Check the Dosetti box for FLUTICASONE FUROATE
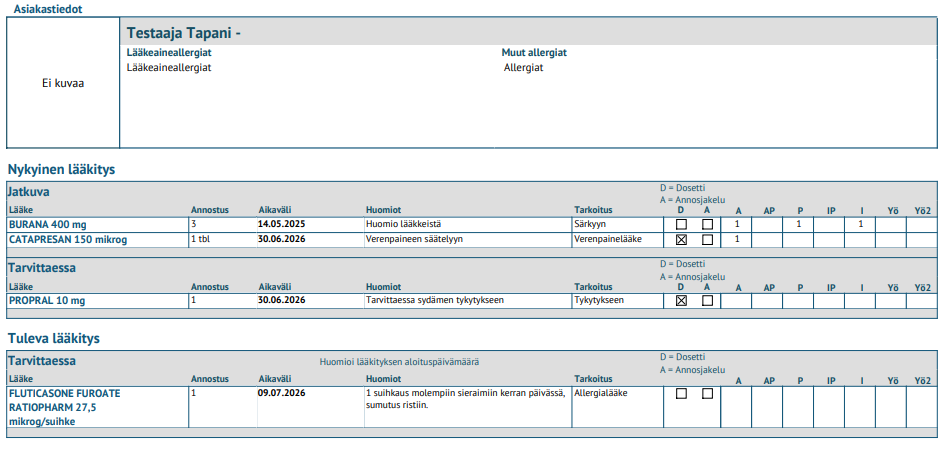The width and height of the screenshot is (946, 451). [681, 394]
